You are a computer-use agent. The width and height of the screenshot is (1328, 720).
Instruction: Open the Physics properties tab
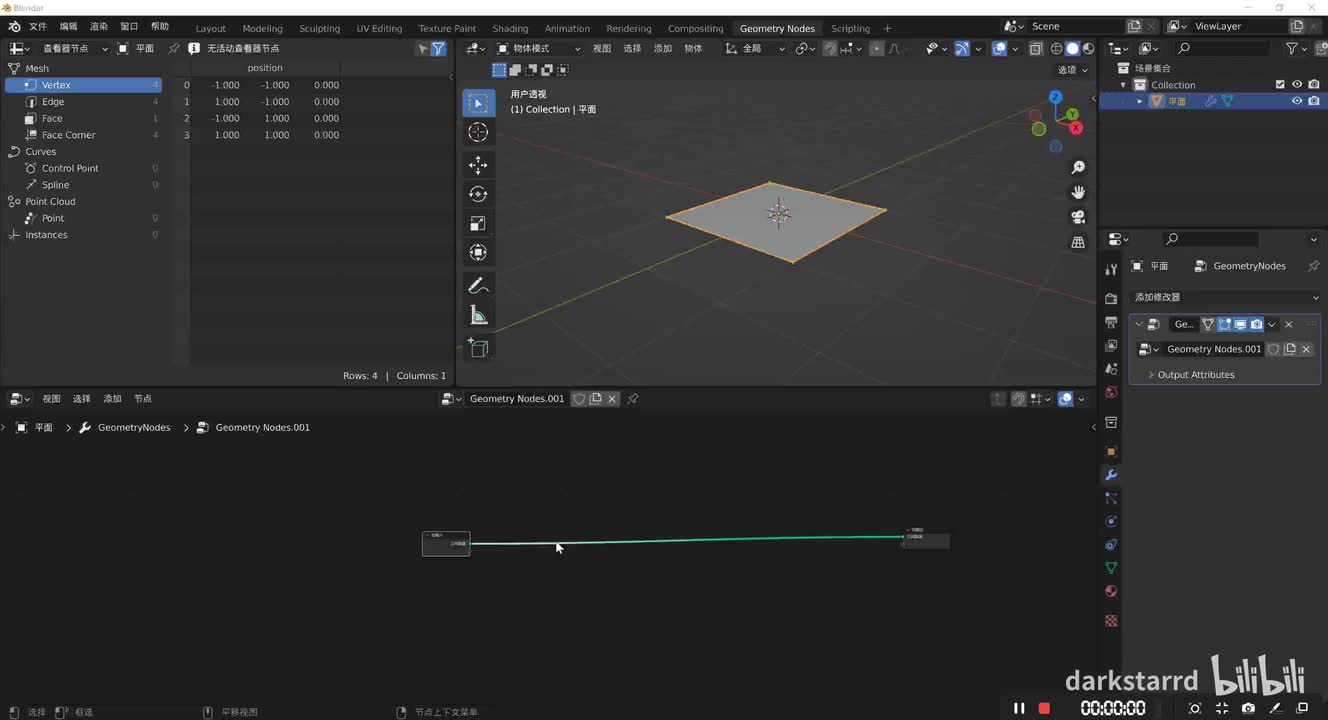pyautogui.click(x=1111, y=521)
